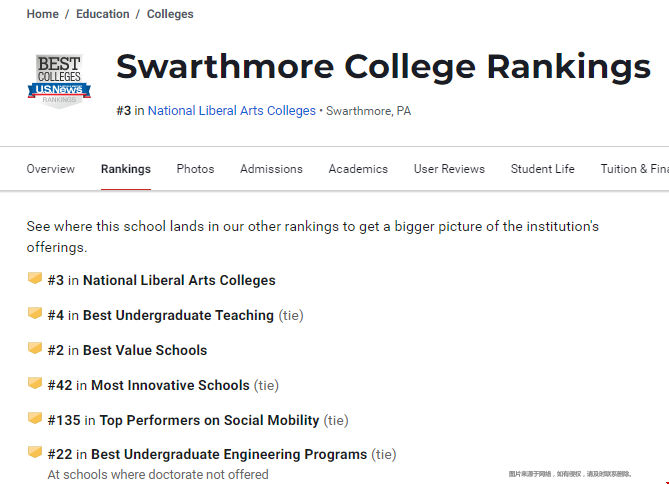669x484 pixels.
Task: Click badge icon beside Top Performers on Social Mobility
Action: (35, 419)
